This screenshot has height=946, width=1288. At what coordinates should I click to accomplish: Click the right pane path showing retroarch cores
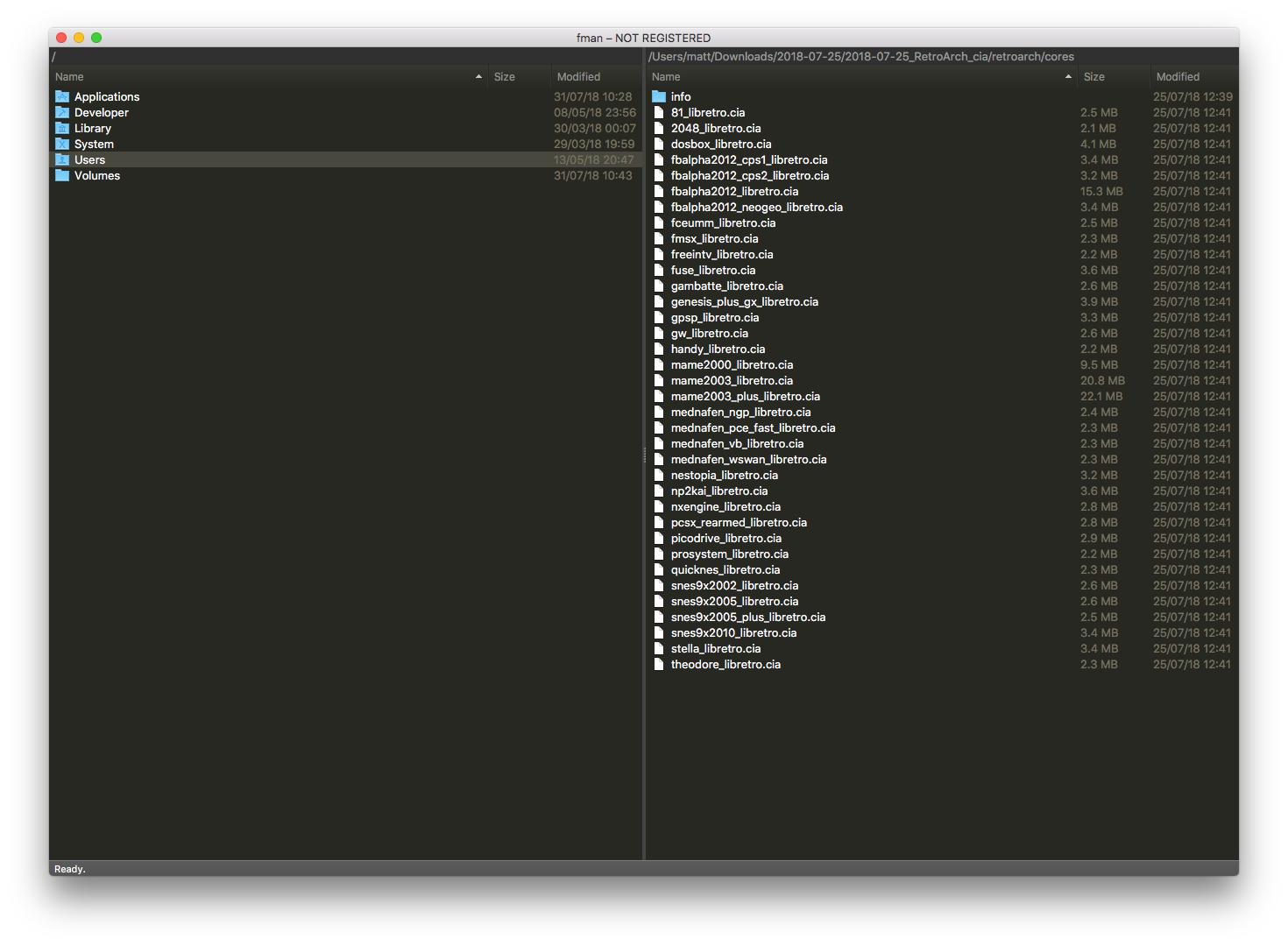click(860, 56)
